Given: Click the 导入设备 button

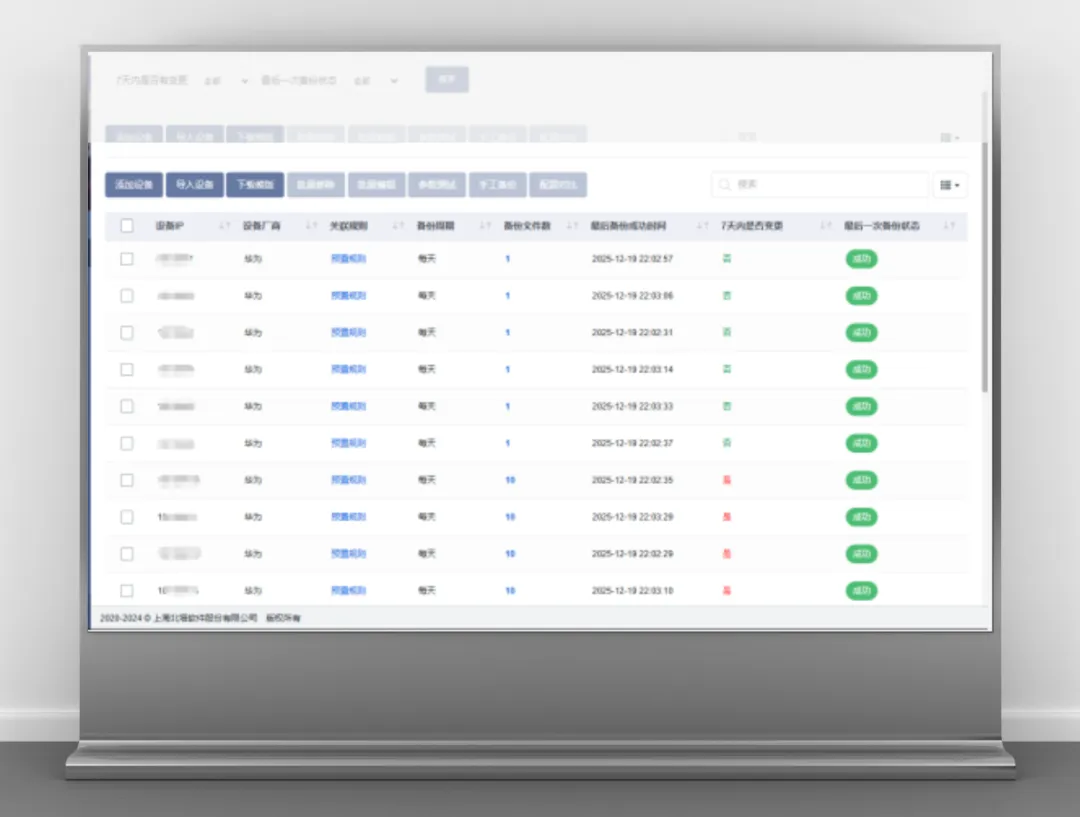Looking at the screenshot, I should click(x=194, y=185).
